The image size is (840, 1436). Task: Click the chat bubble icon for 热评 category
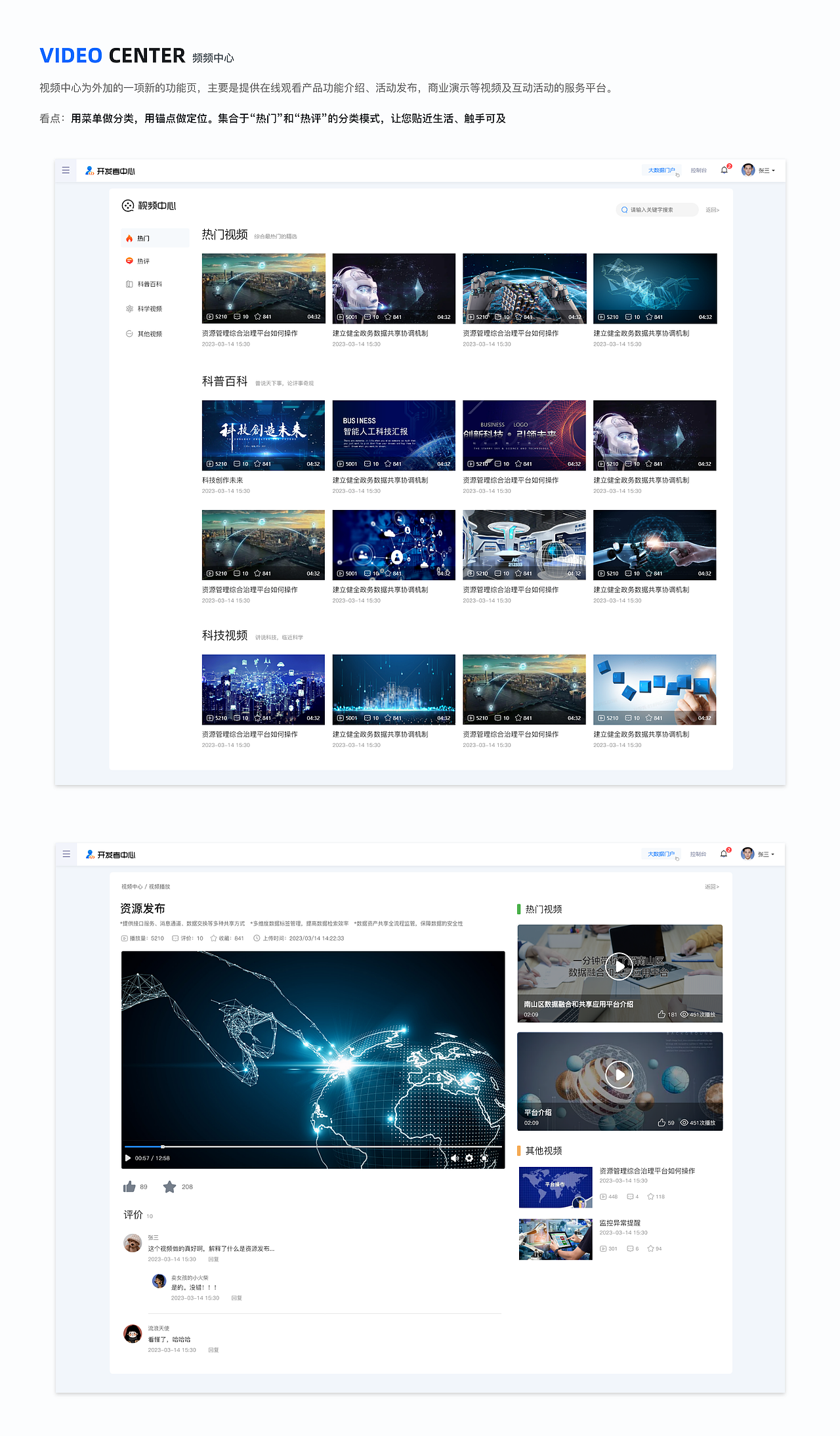point(129,261)
